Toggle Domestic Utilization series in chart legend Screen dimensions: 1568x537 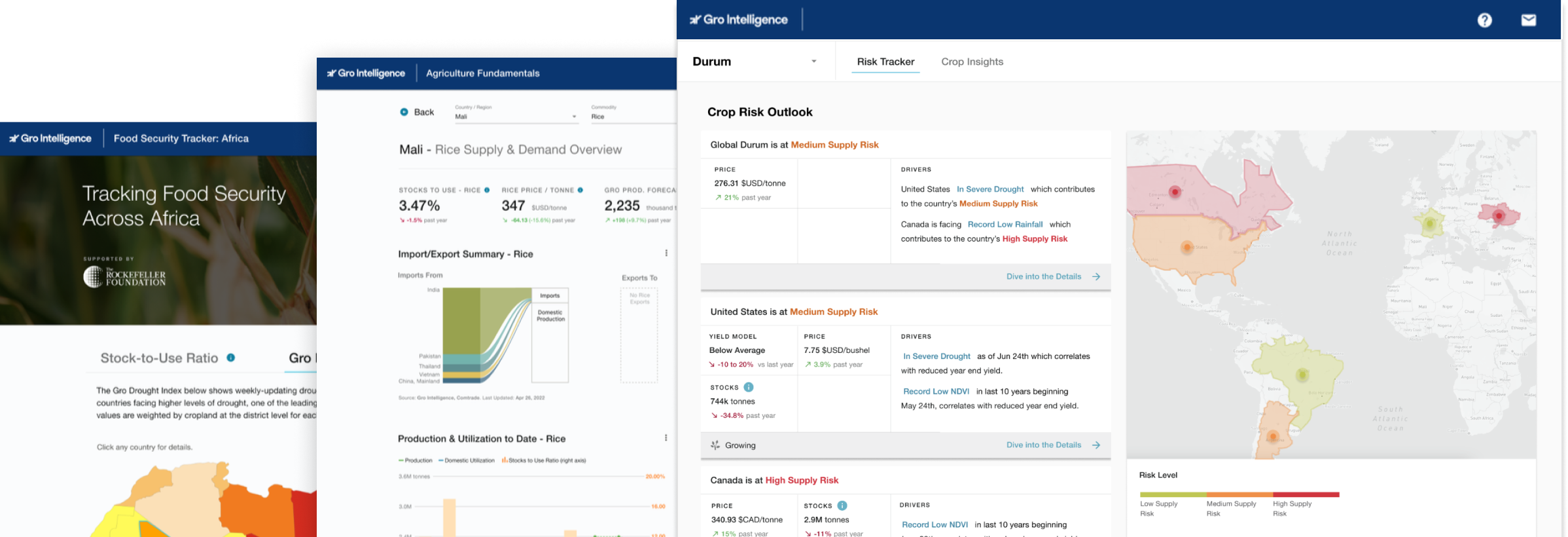(467, 460)
